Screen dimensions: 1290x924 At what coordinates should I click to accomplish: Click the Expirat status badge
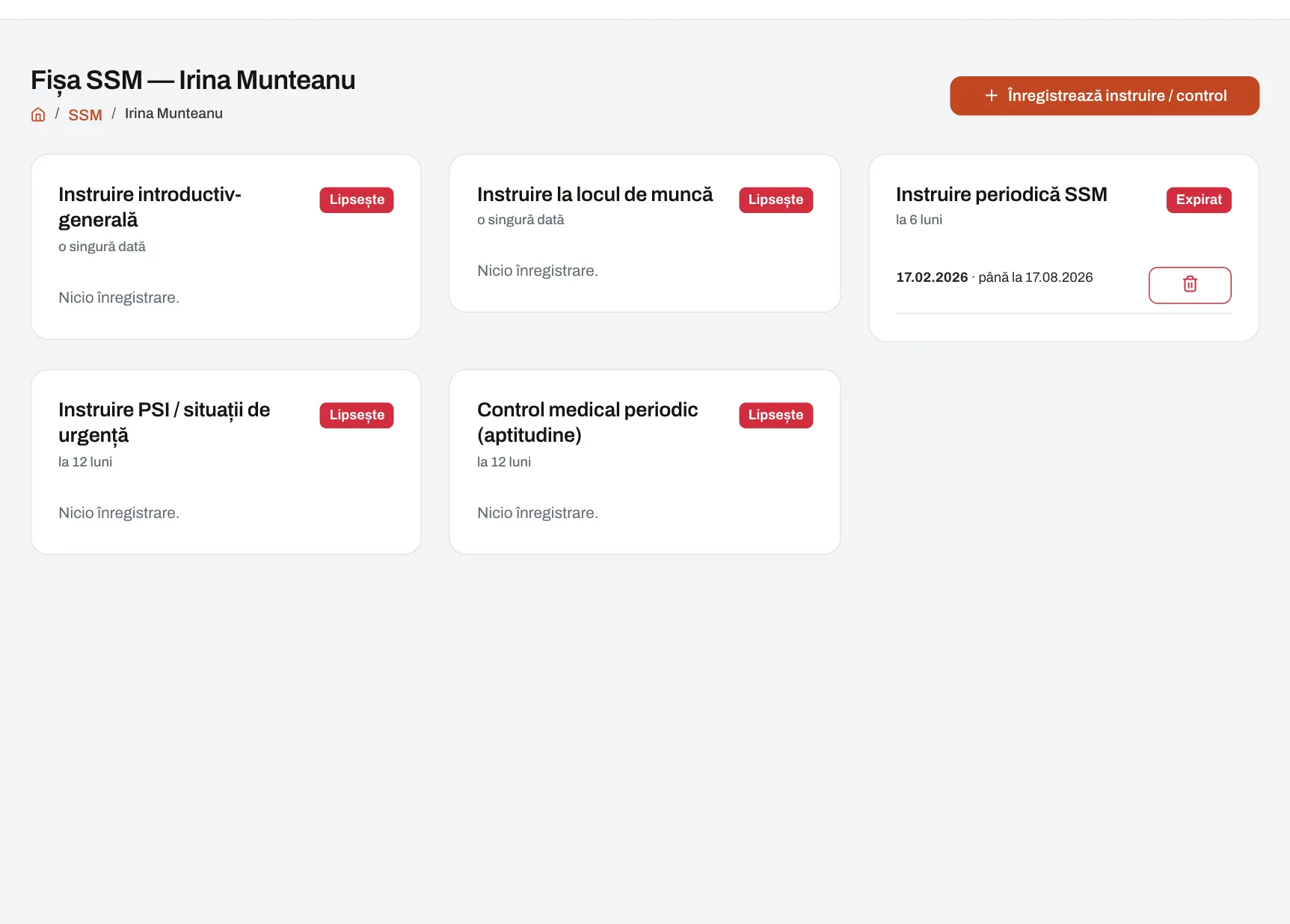pyautogui.click(x=1199, y=200)
